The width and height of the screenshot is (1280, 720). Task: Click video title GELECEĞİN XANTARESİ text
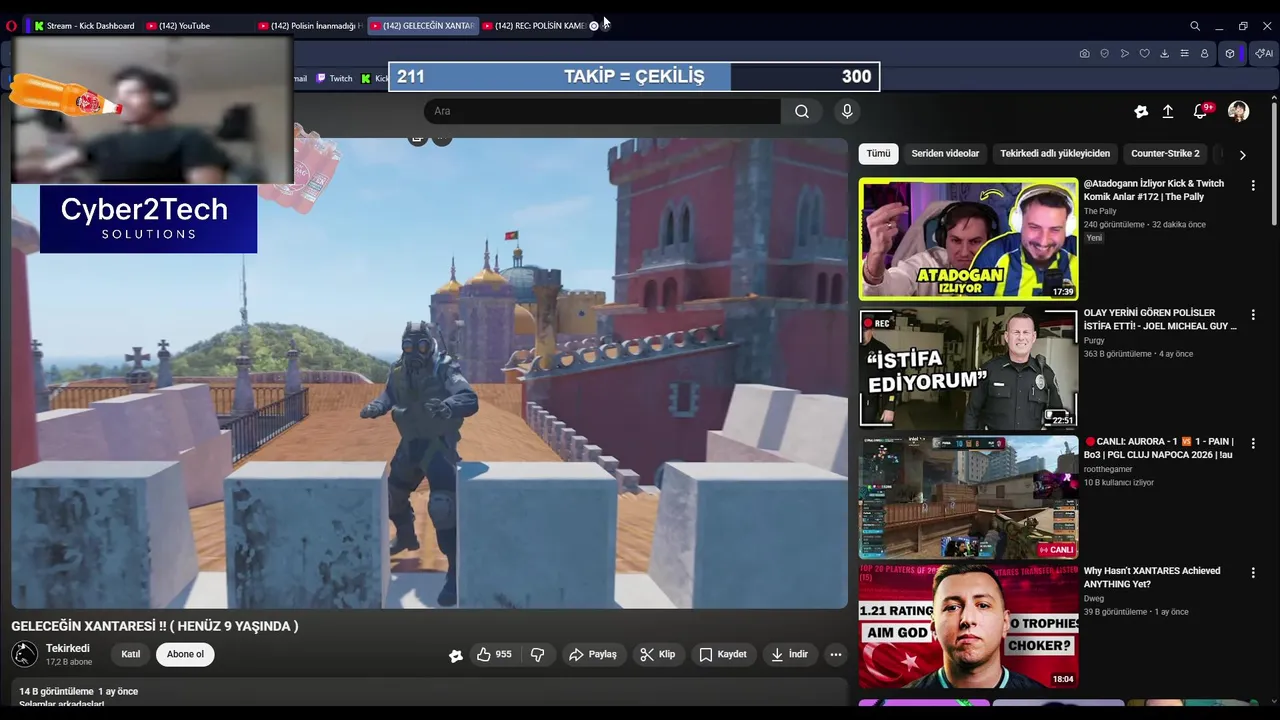155,626
